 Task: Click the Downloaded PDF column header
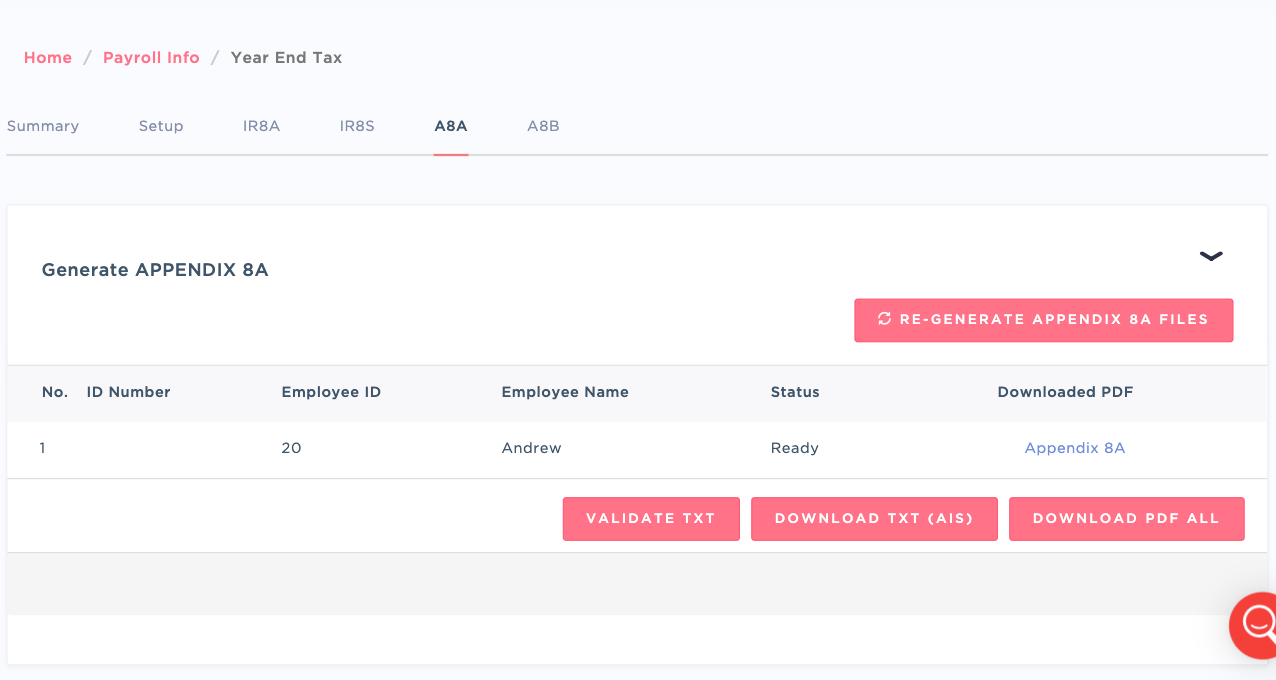click(x=1065, y=392)
